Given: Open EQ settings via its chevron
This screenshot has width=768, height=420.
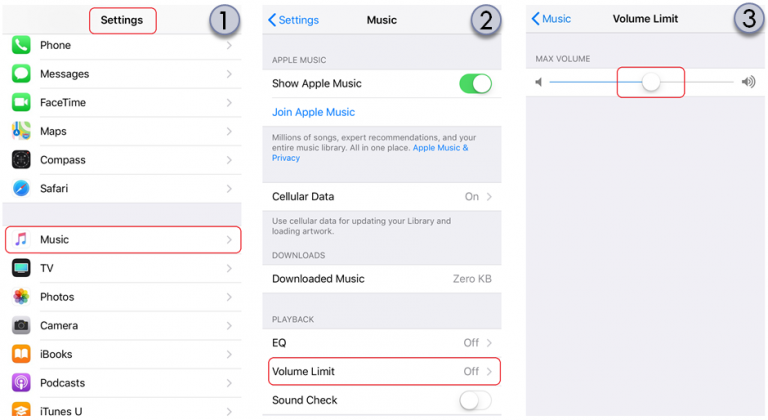Looking at the screenshot, I should (x=489, y=343).
